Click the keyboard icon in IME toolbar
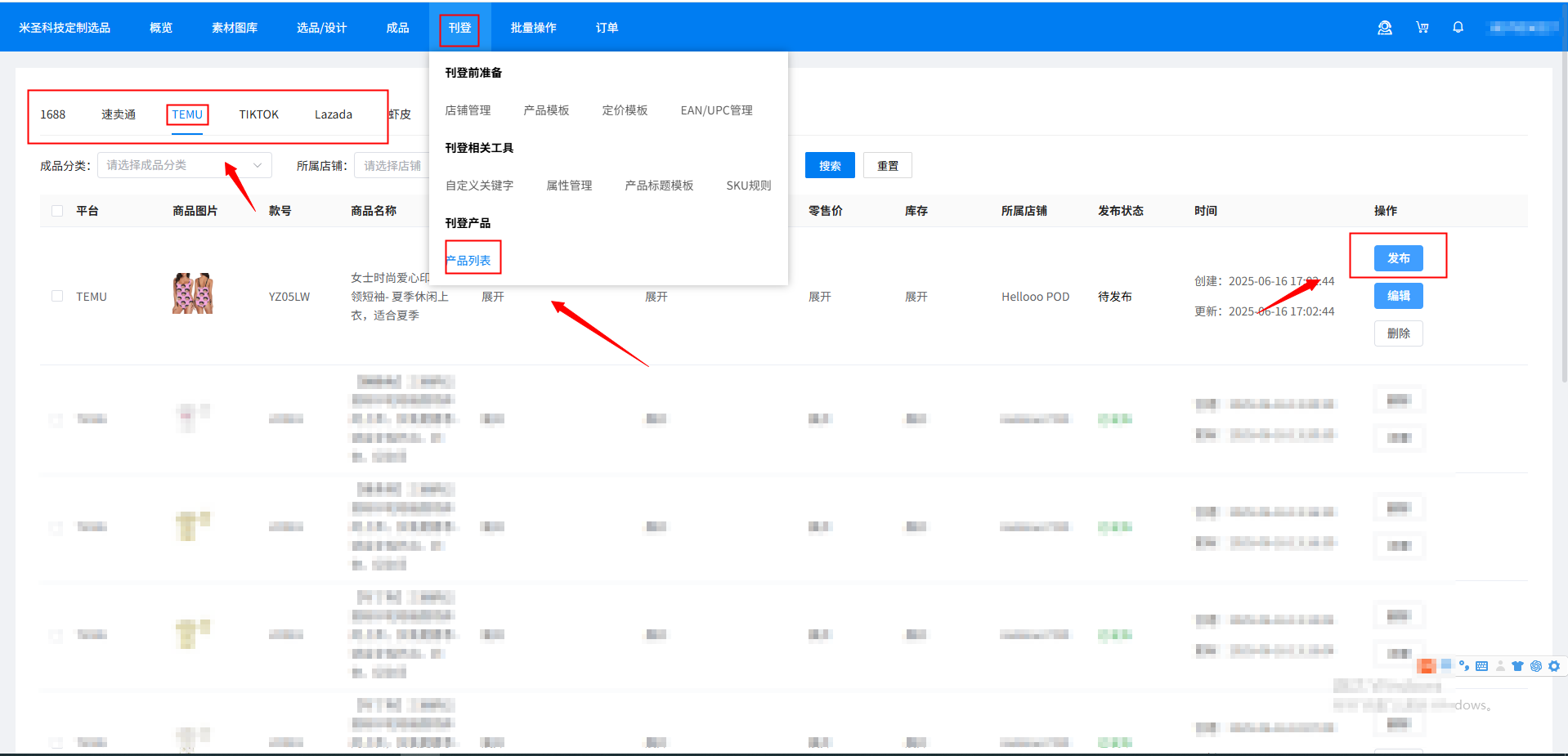Image resolution: width=1568 pixels, height=756 pixels. 1481,666
